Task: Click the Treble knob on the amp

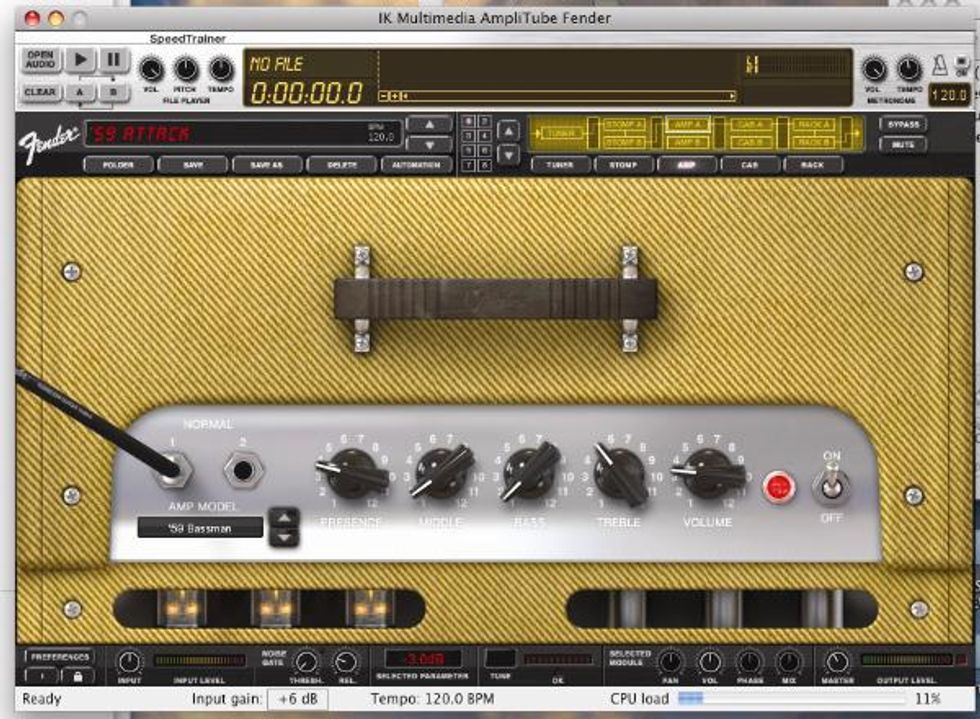Action: pyautogui.click(x=620, y=474)
